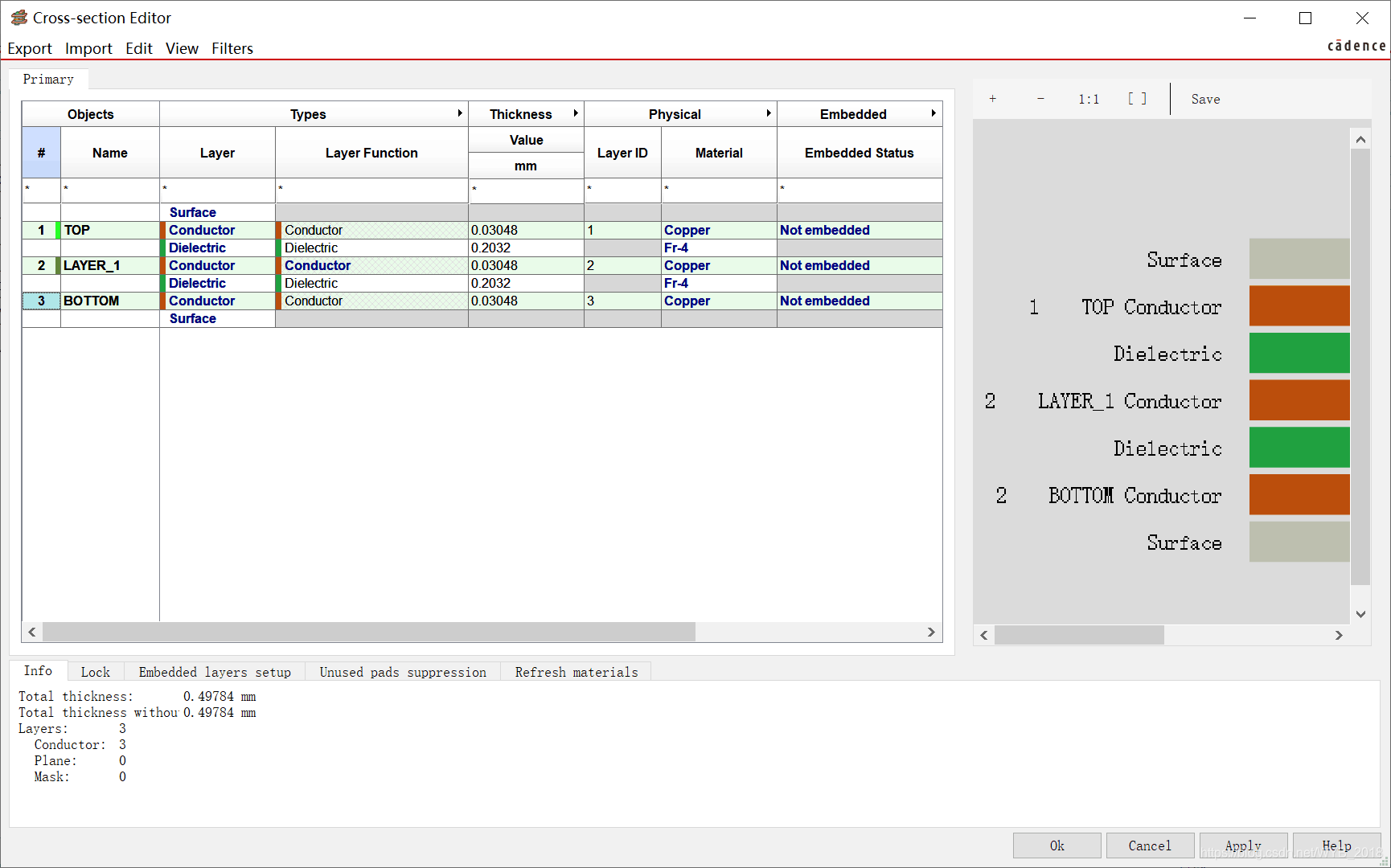Open the Filters menu
Screen dimensions: 1391x868
coord(232,48)
